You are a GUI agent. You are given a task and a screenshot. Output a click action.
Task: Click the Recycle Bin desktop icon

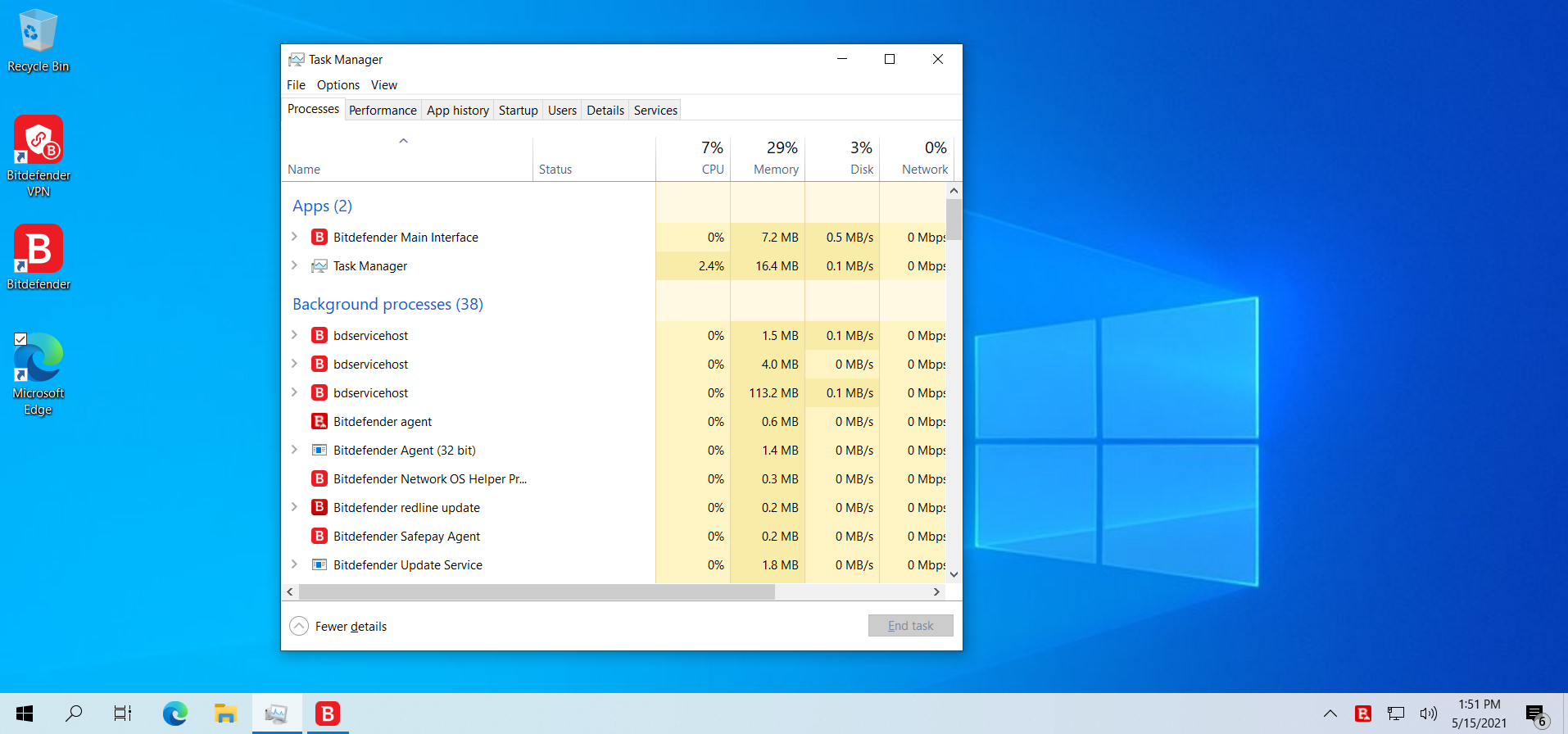[38, 41]
